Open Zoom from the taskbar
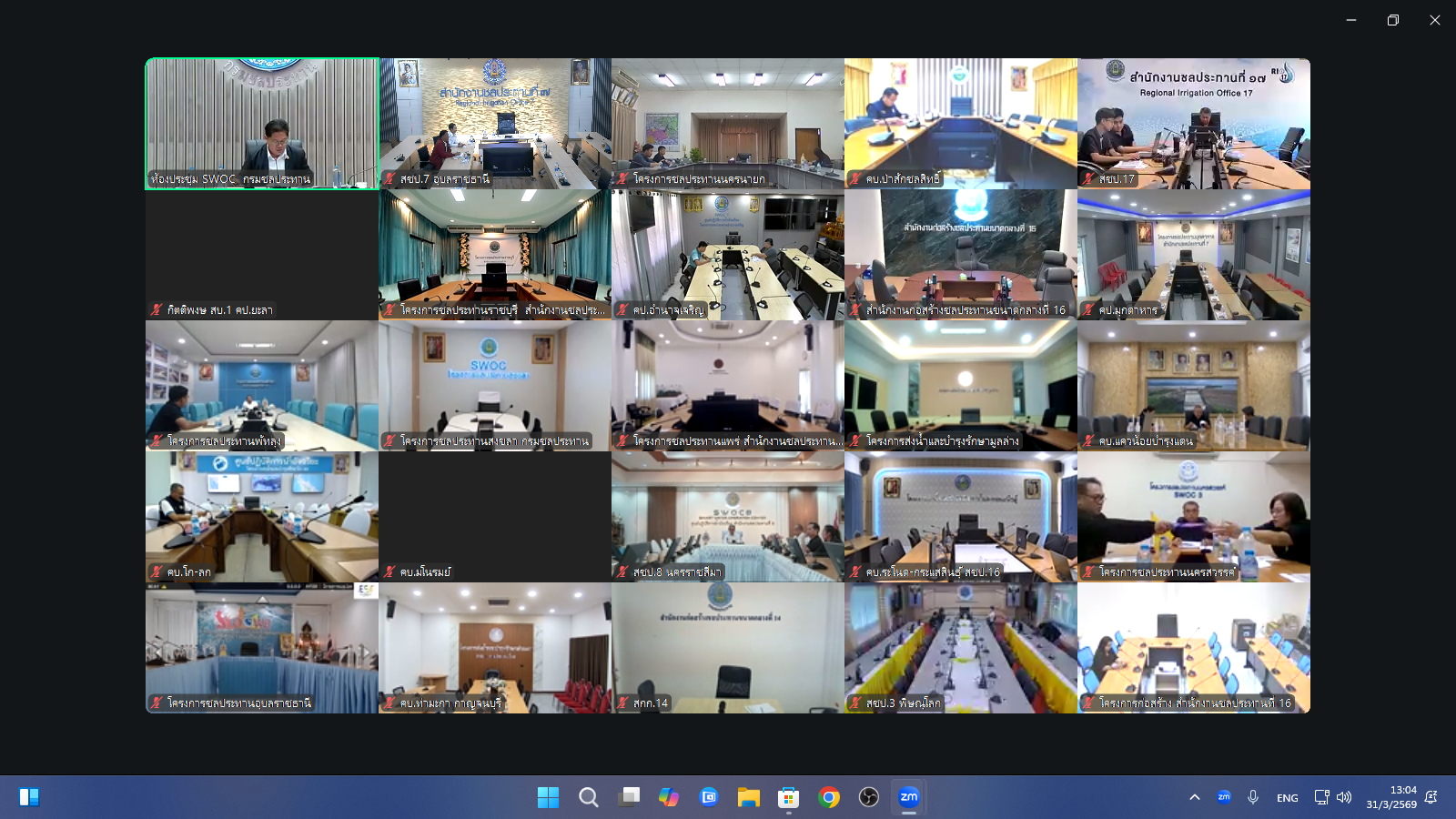1456x819 pixels. coord(908,797)
